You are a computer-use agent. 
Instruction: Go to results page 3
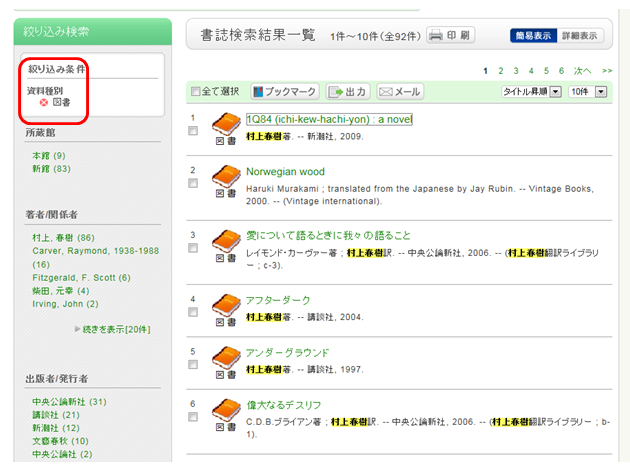click(516, 71)
